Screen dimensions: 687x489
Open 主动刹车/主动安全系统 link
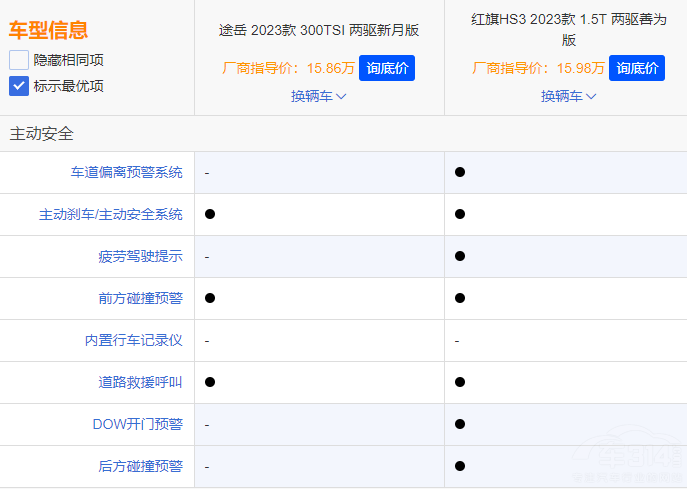click(111, 214)
